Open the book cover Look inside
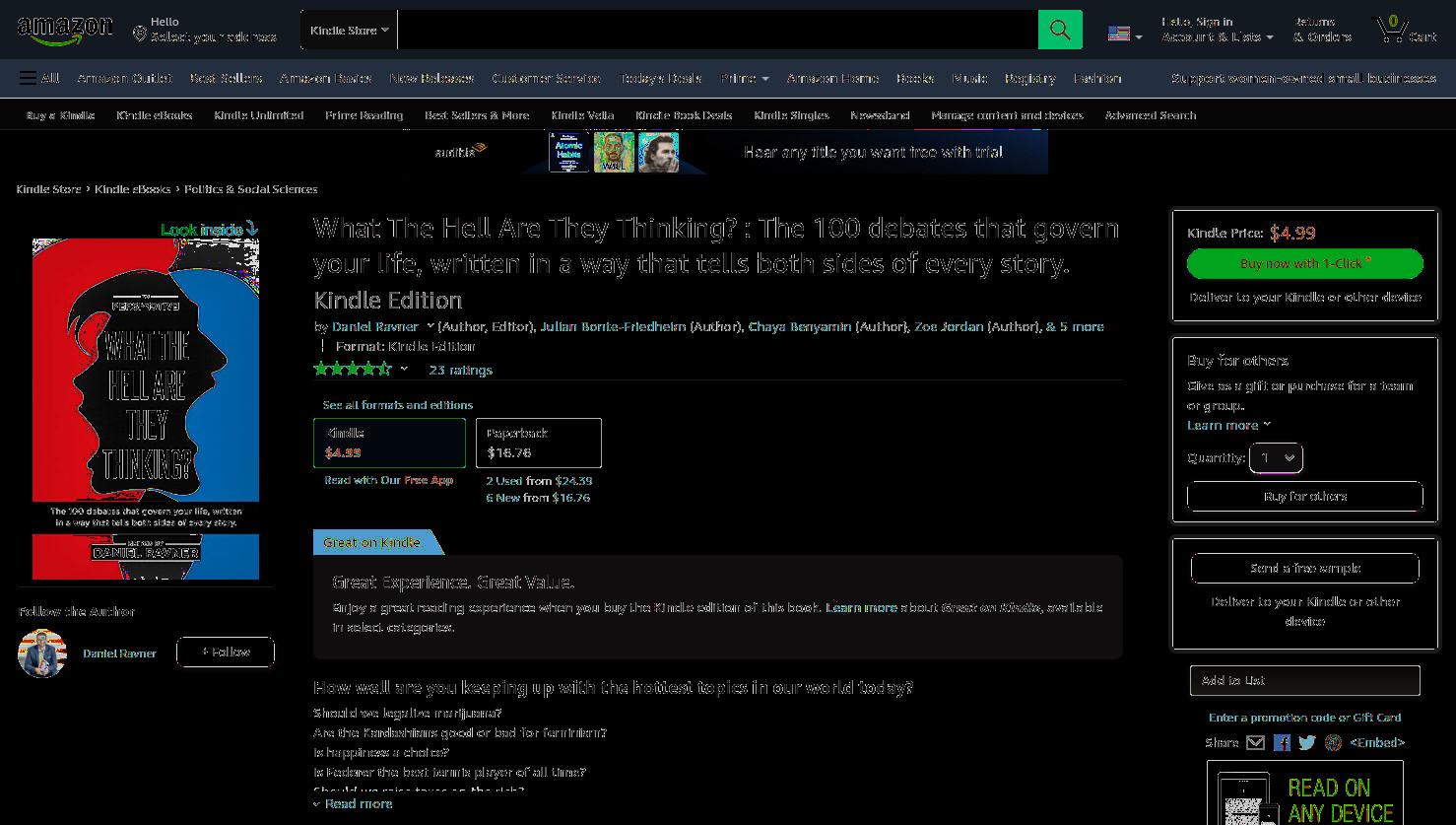The image size is (1456, 825). point(146,409)
